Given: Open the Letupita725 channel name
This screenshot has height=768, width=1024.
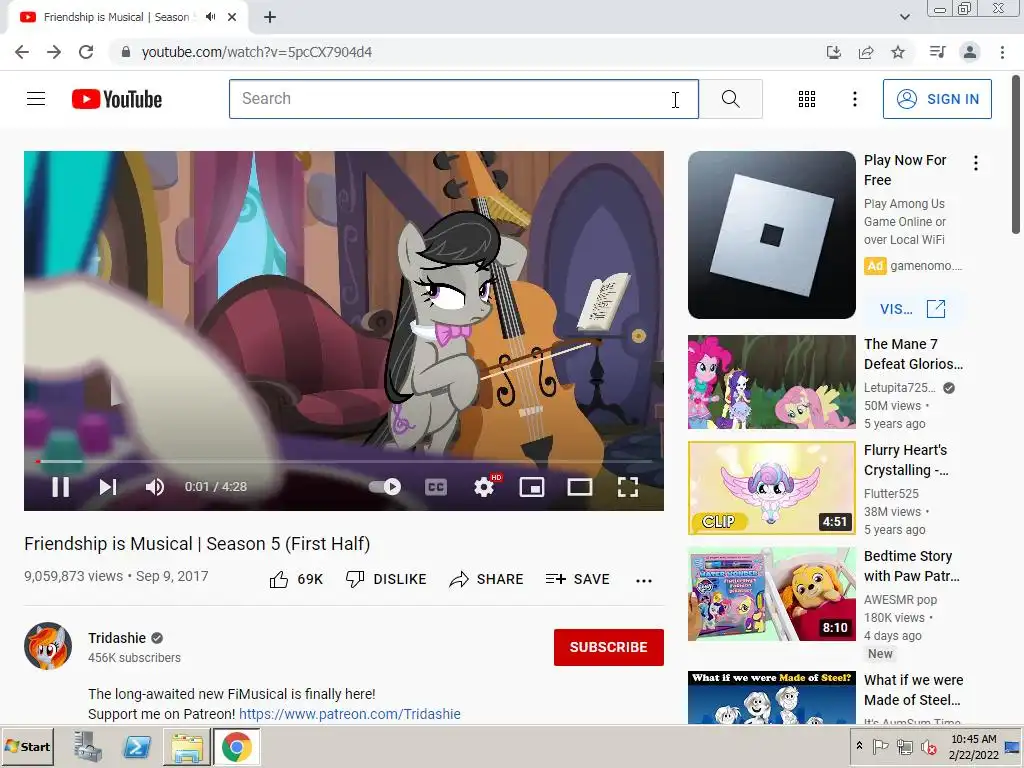Looking at the screenshot, I should [x=900, y=388].
